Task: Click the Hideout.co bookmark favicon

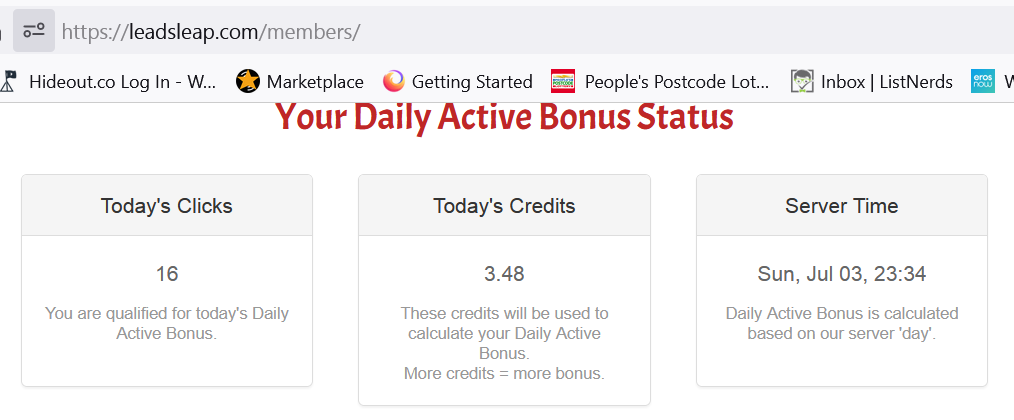Action: [7, 82]
